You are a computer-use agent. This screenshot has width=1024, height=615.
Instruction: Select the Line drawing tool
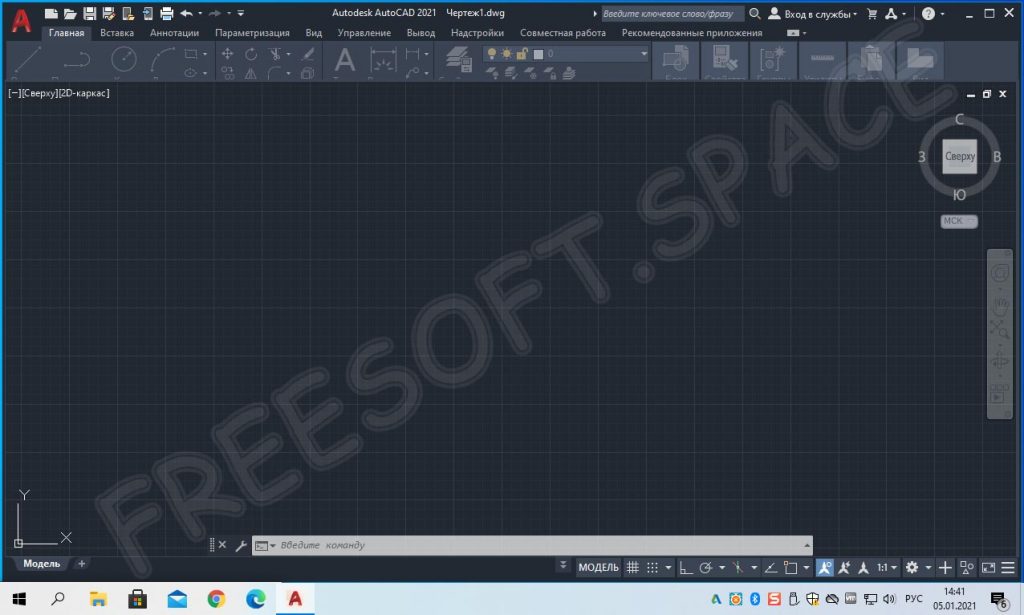click(x=27, y=59)
